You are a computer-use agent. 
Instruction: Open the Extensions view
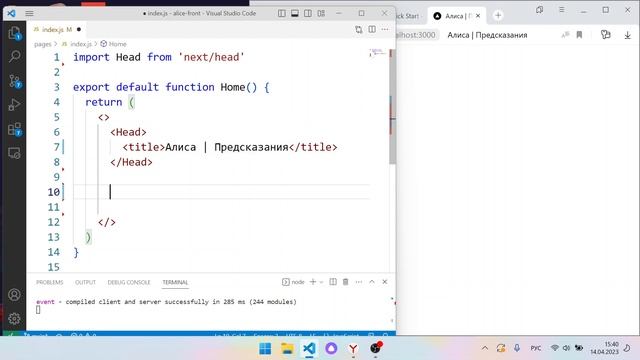click(x=15, y=129)
